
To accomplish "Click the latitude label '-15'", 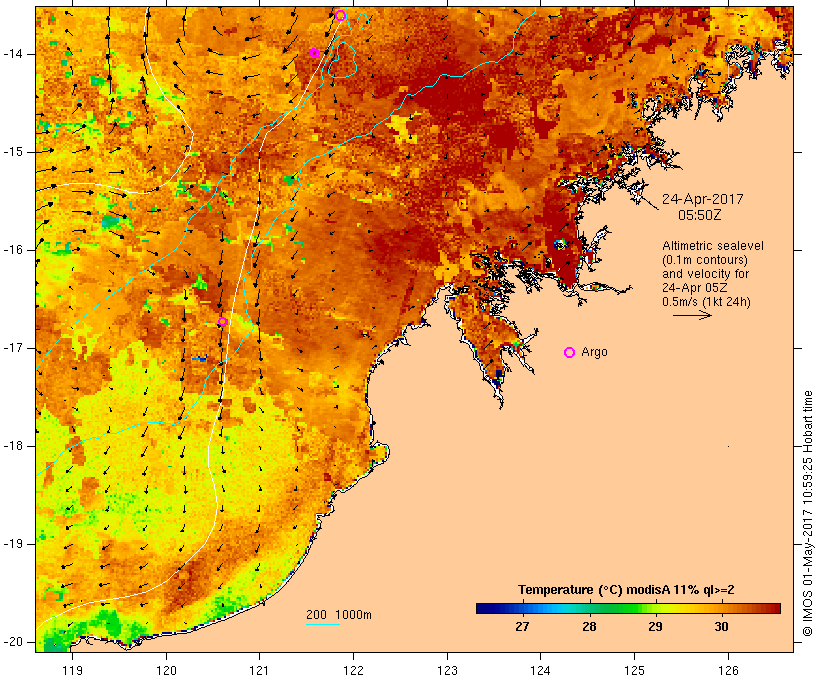I will click(13, 152).
